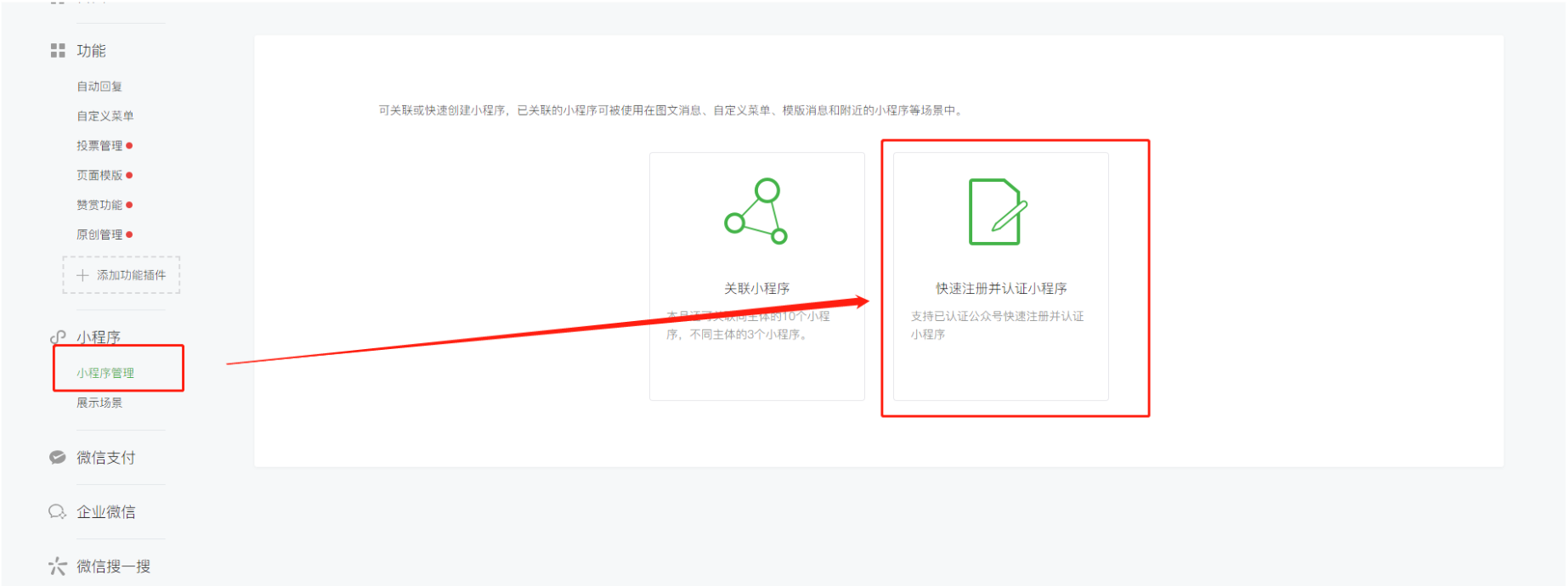
Task: Click the 支持已认证公众号快速注册并认证 description text
Action: click(998, 325)
